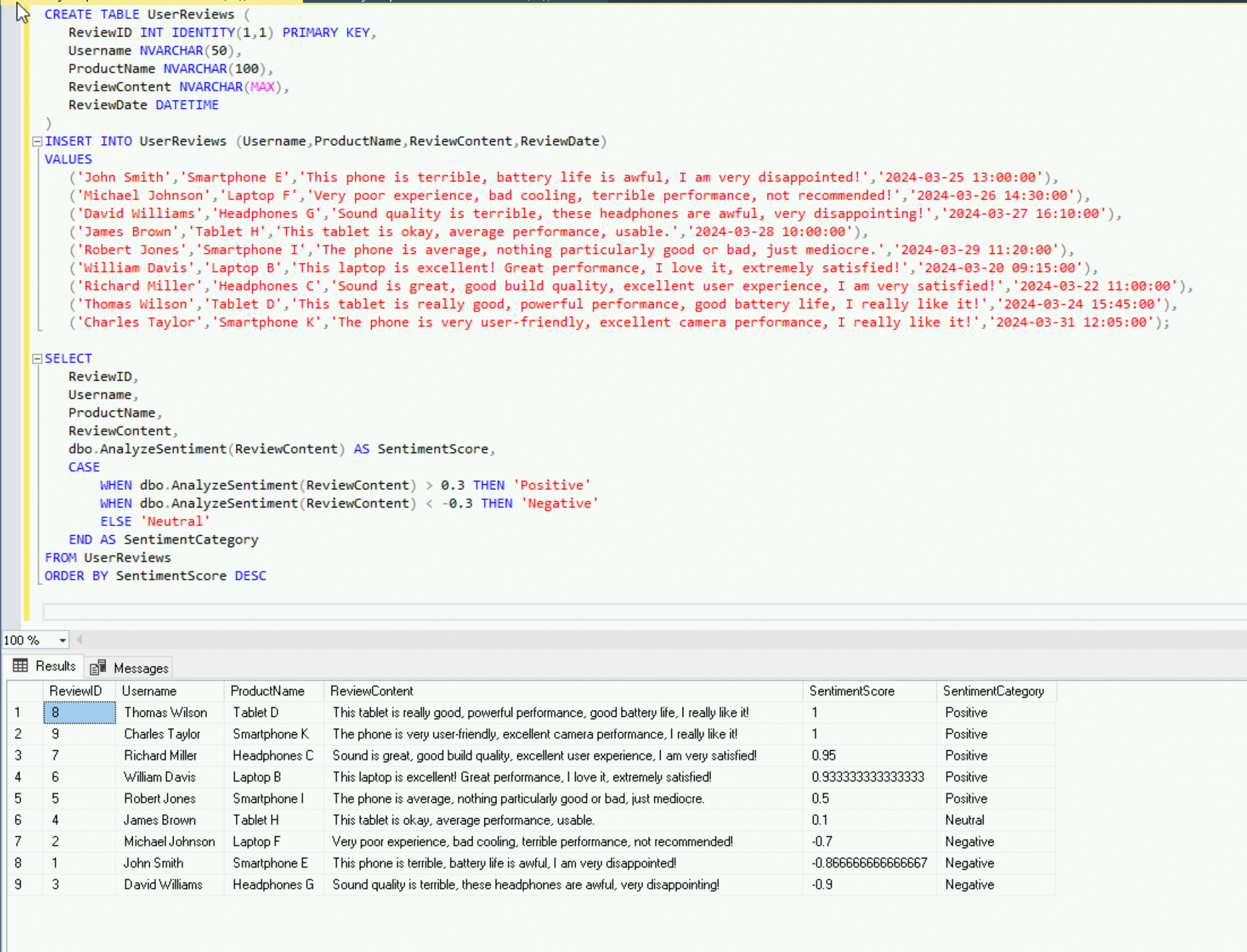Click the SentimentCategory column header
The image size is (1247, 952).
[x=994, y=691]
